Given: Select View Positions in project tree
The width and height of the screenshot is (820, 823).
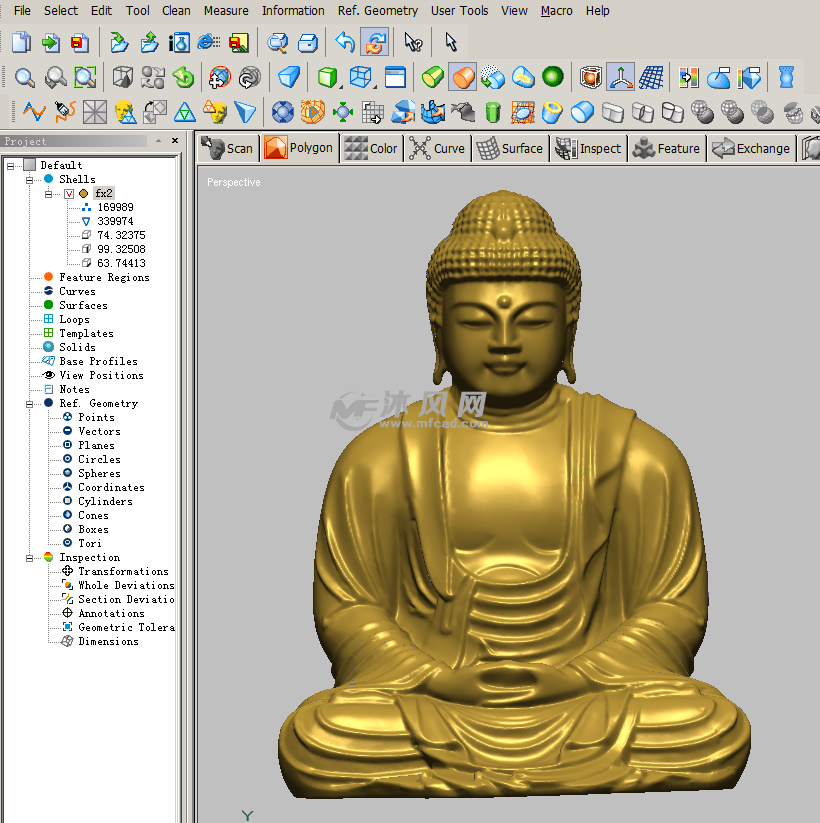Looking at the screenshot, I should coord(100,375).
